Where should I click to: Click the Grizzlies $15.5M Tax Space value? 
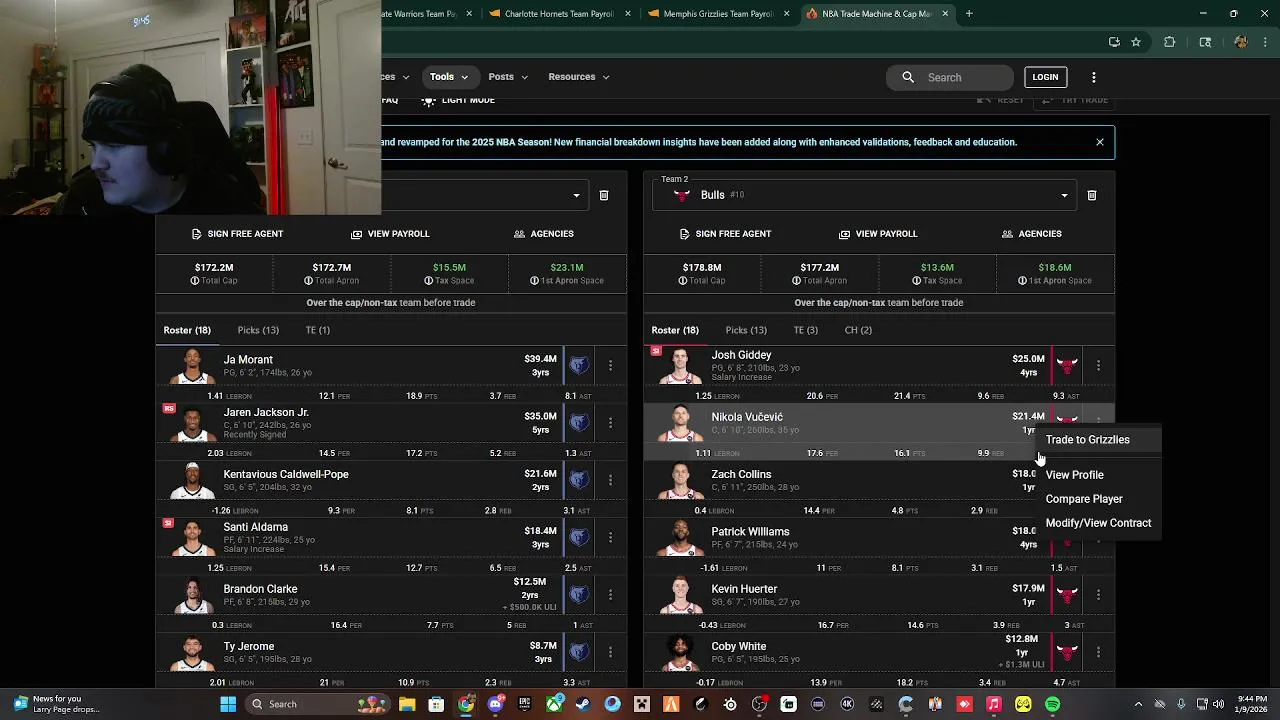pos(449,268)
